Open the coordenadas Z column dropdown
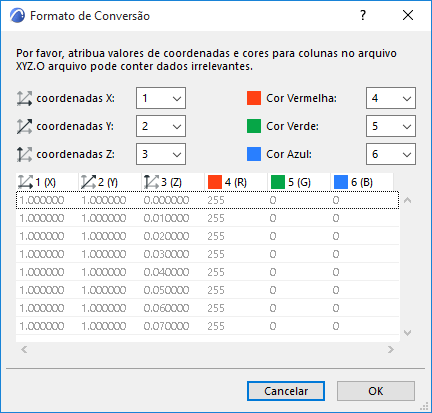The height and width of the screenshot is (413, 432). point(161,154)
